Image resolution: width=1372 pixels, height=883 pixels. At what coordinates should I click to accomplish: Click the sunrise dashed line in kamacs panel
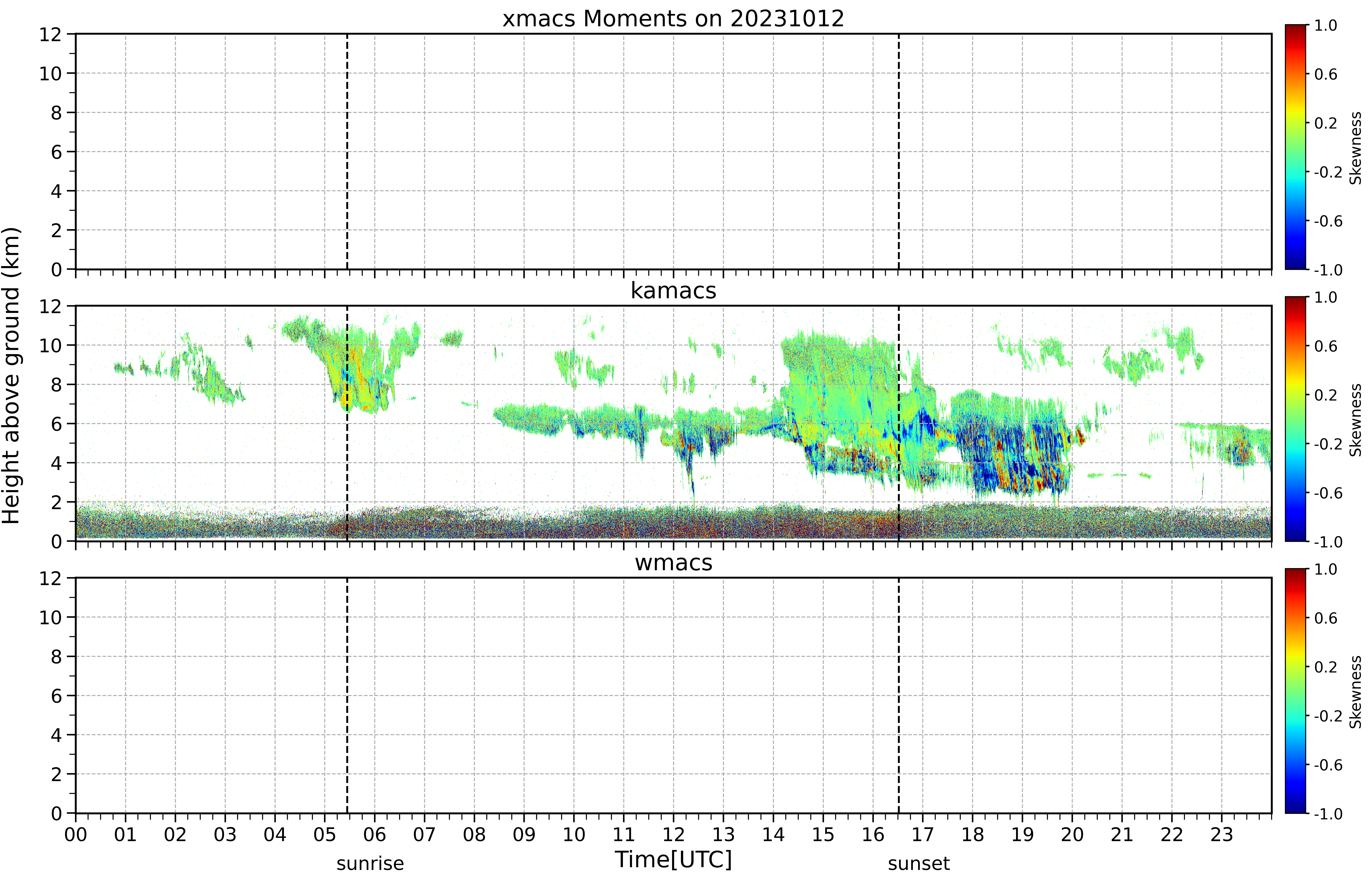347,423
